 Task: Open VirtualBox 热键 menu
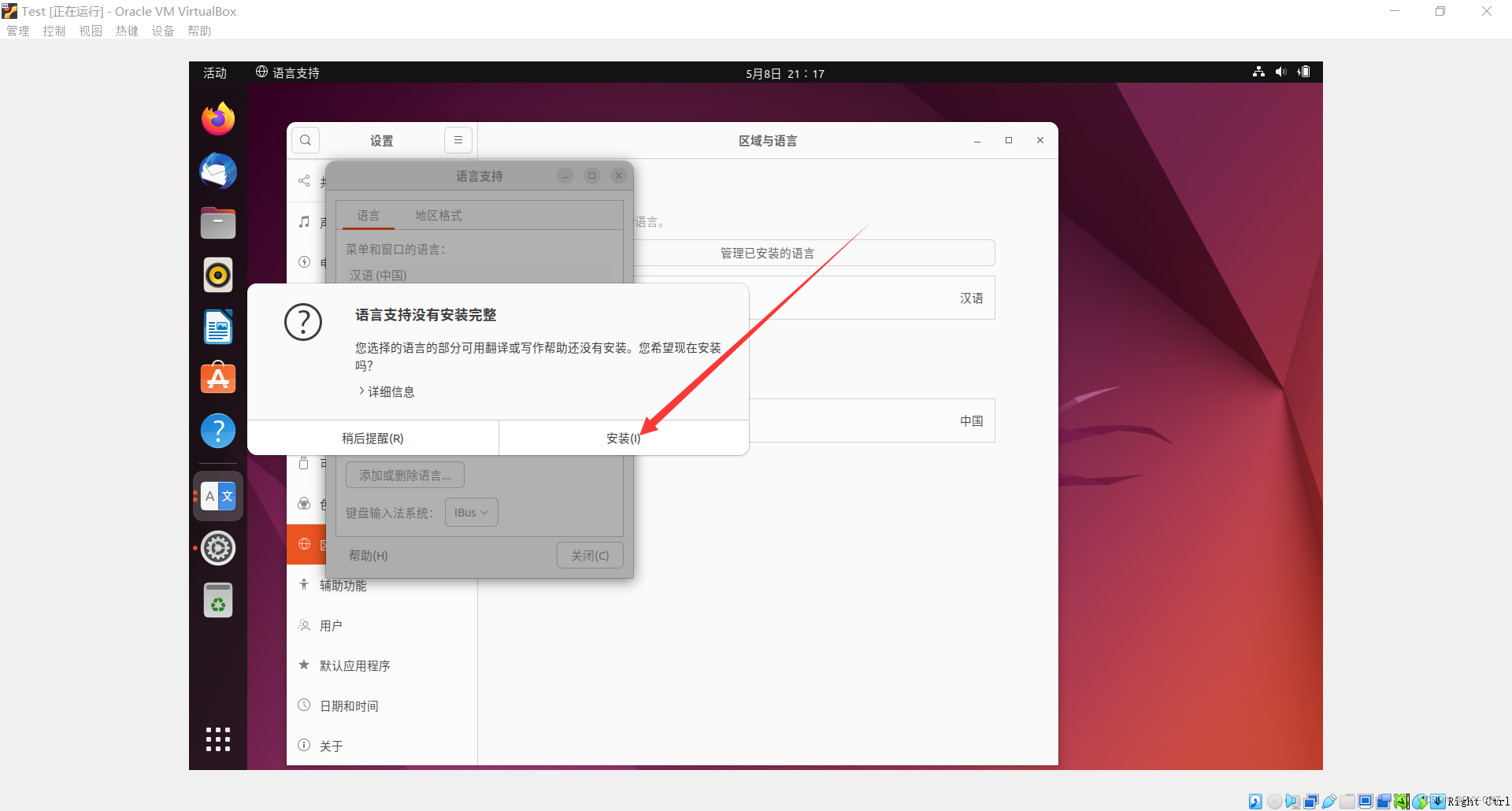[127, 31]
